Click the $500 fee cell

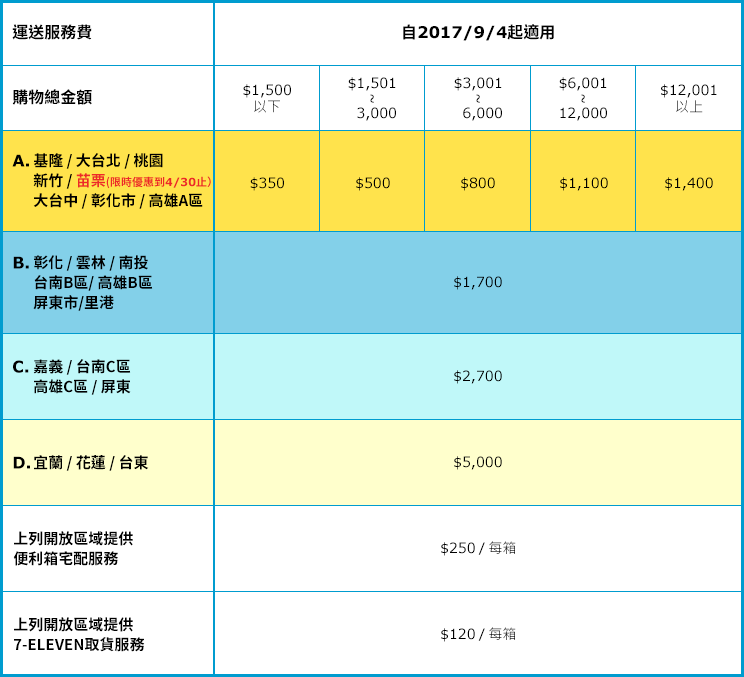[x=372, y=183]
